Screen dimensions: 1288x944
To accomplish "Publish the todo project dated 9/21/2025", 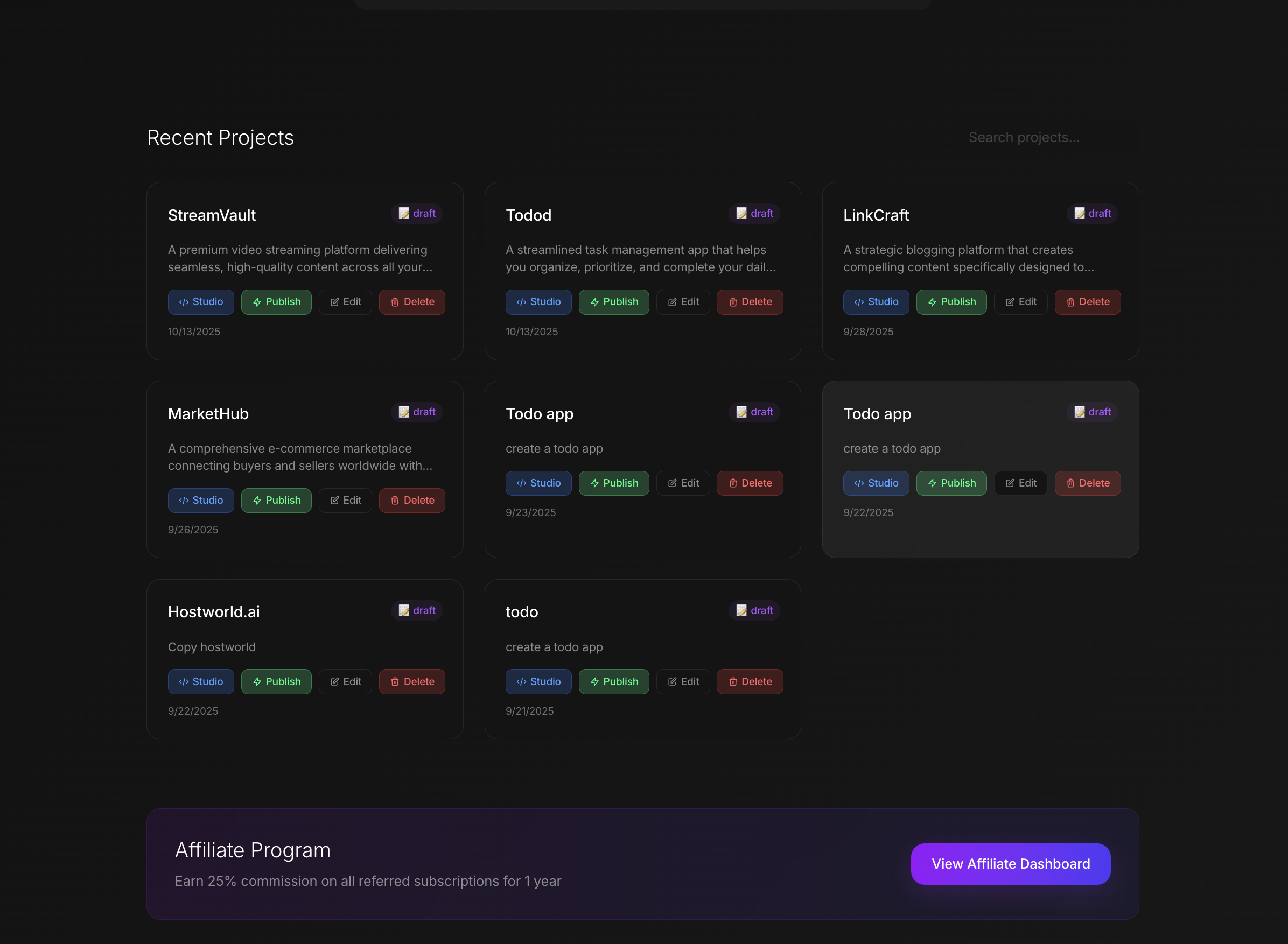I will [613, 681].
